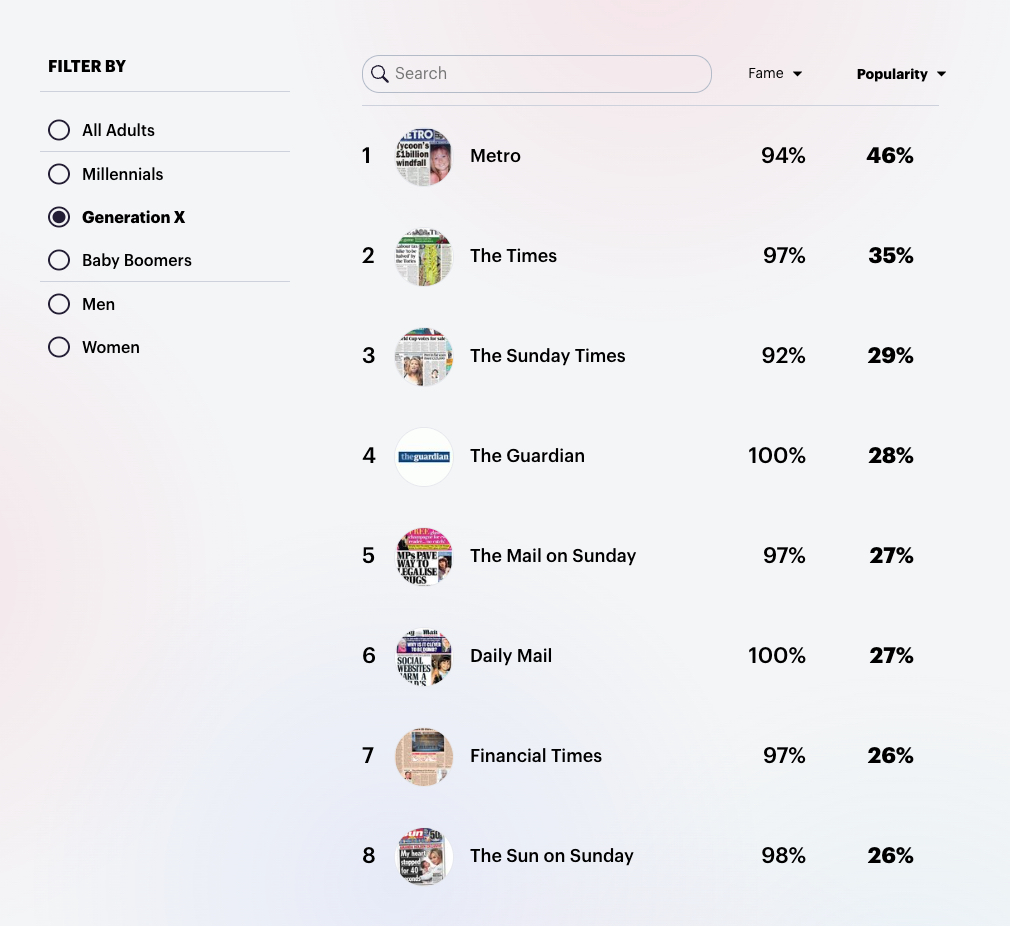Select The Mail on Sunday thumbnail
This screenshot has height=926, width=1010.
pos(424,557)
